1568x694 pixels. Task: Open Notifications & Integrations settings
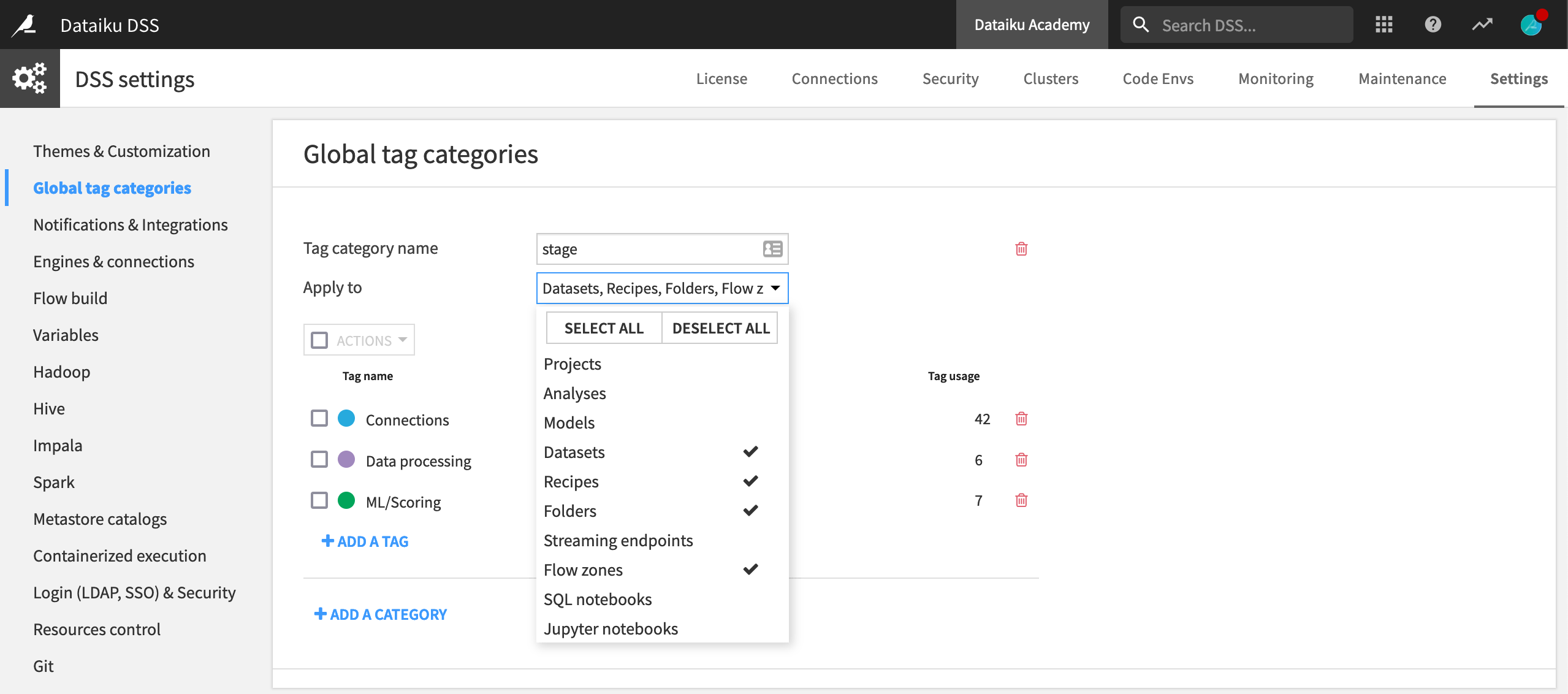(x=130, y=224)
